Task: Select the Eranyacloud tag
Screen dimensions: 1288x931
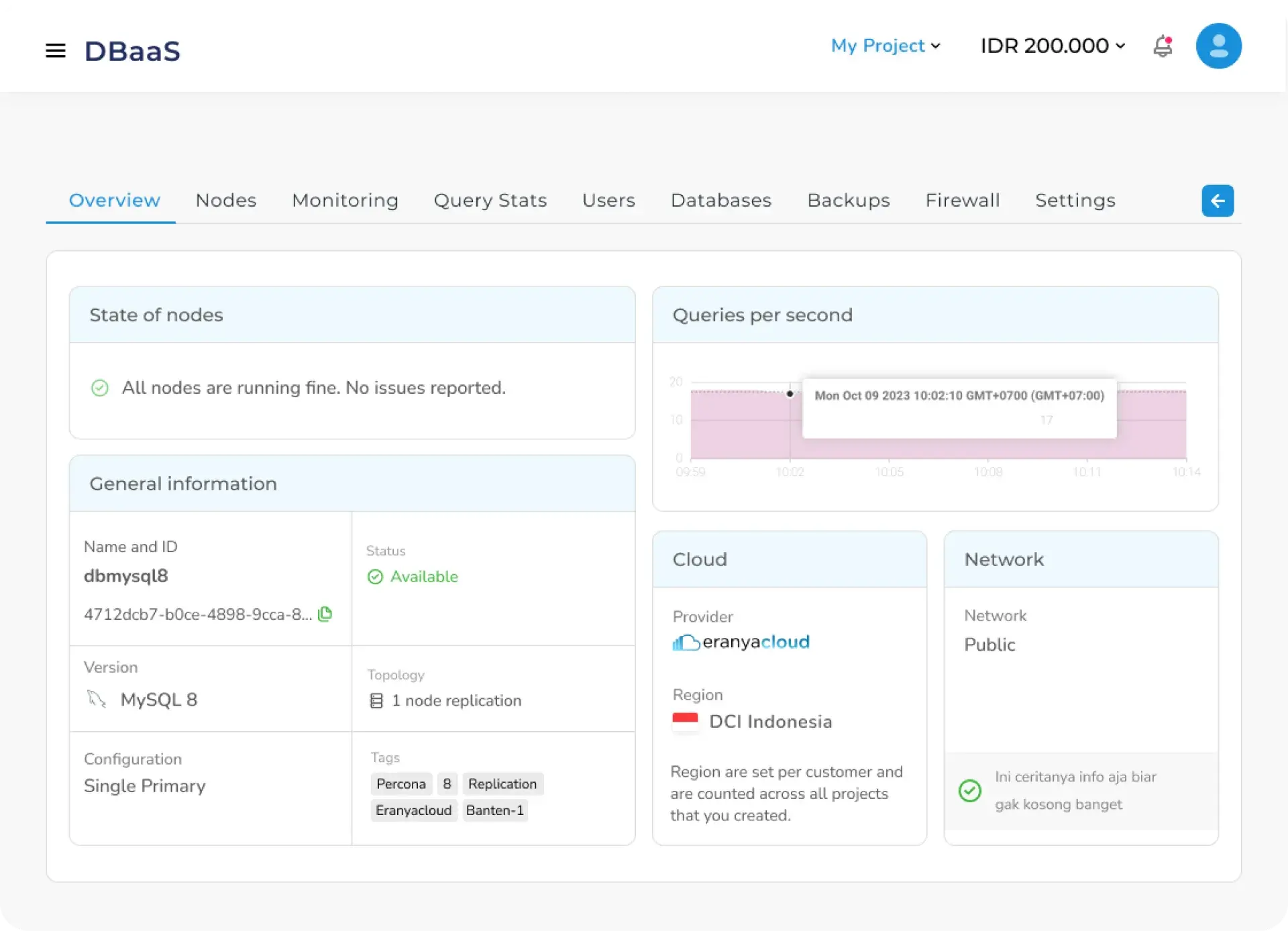Action: click(x=413, y=810)
